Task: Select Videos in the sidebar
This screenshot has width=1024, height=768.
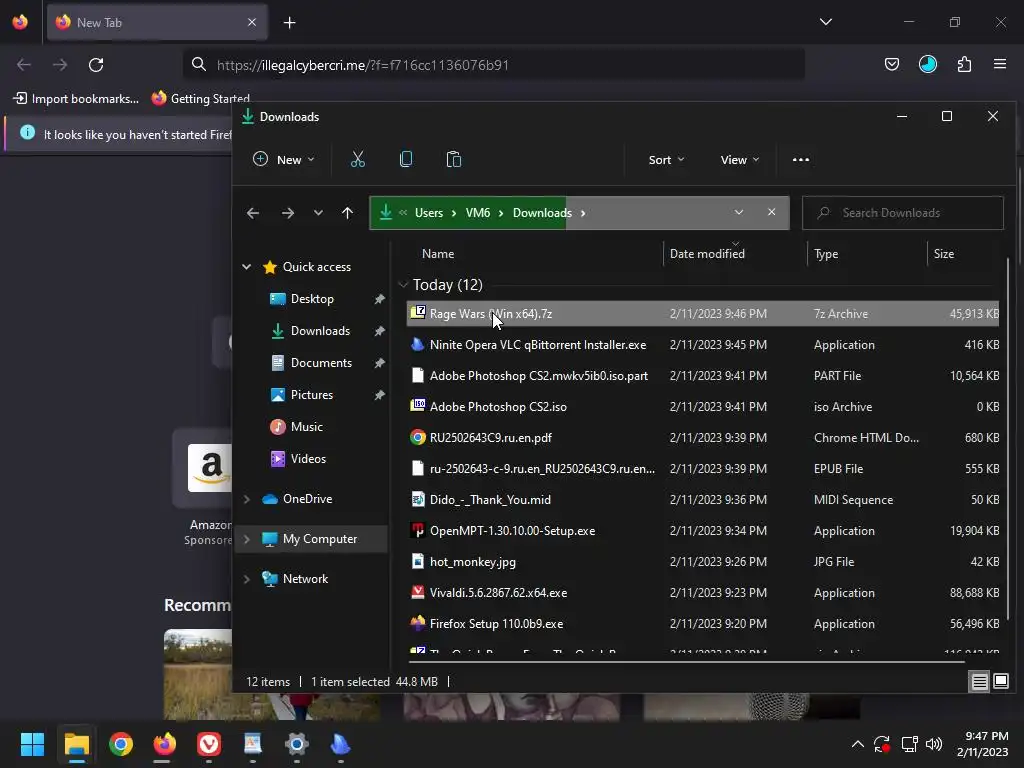Action: coord(308,458)
